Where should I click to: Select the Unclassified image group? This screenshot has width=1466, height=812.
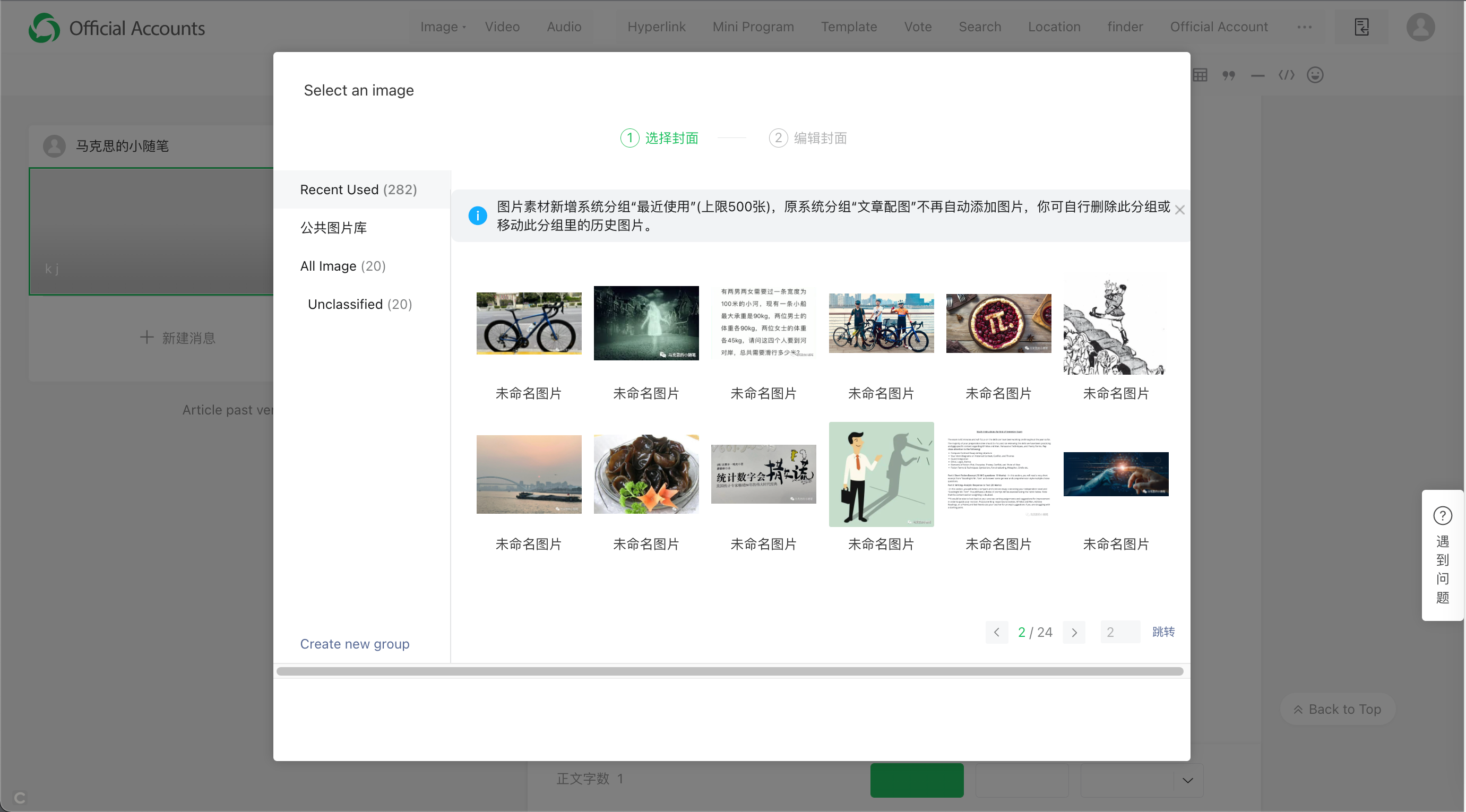pyautogui.click(x=360, y=305)
